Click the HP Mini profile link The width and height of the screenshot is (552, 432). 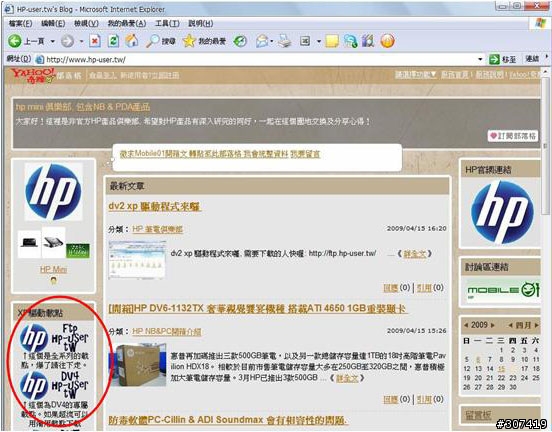click(x=54, y=270)
